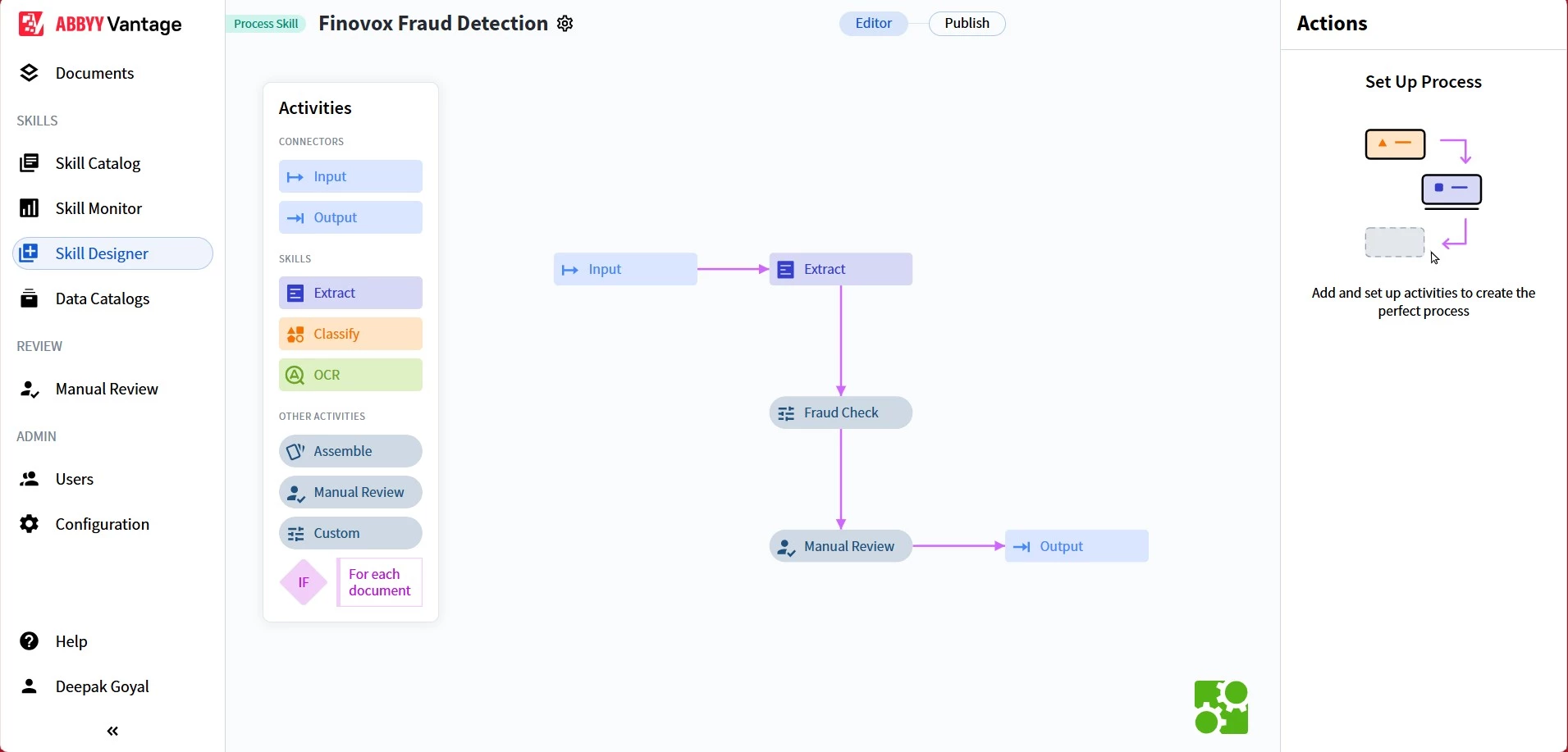Expand the Connectors section in Activities
The image size is (1568, 752).
point(311,141)
